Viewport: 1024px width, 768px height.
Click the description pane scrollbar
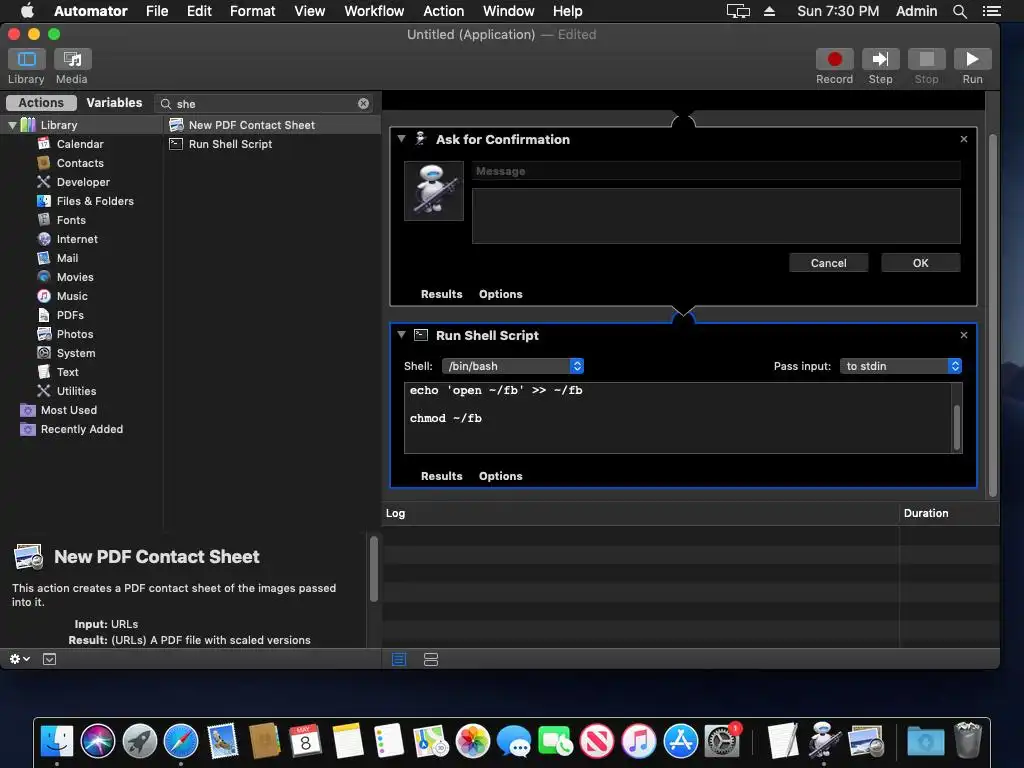click(x=374, y=569)
